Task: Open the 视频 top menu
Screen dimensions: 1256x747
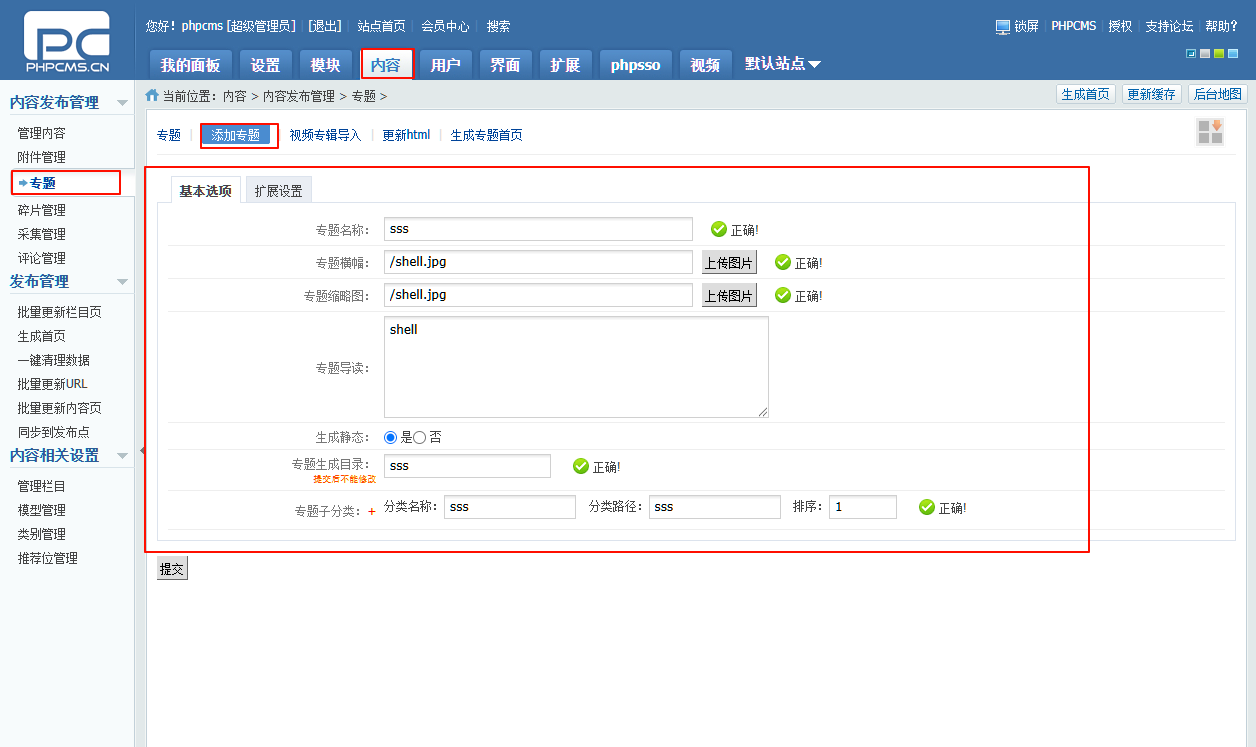Action: click(705, 65)
